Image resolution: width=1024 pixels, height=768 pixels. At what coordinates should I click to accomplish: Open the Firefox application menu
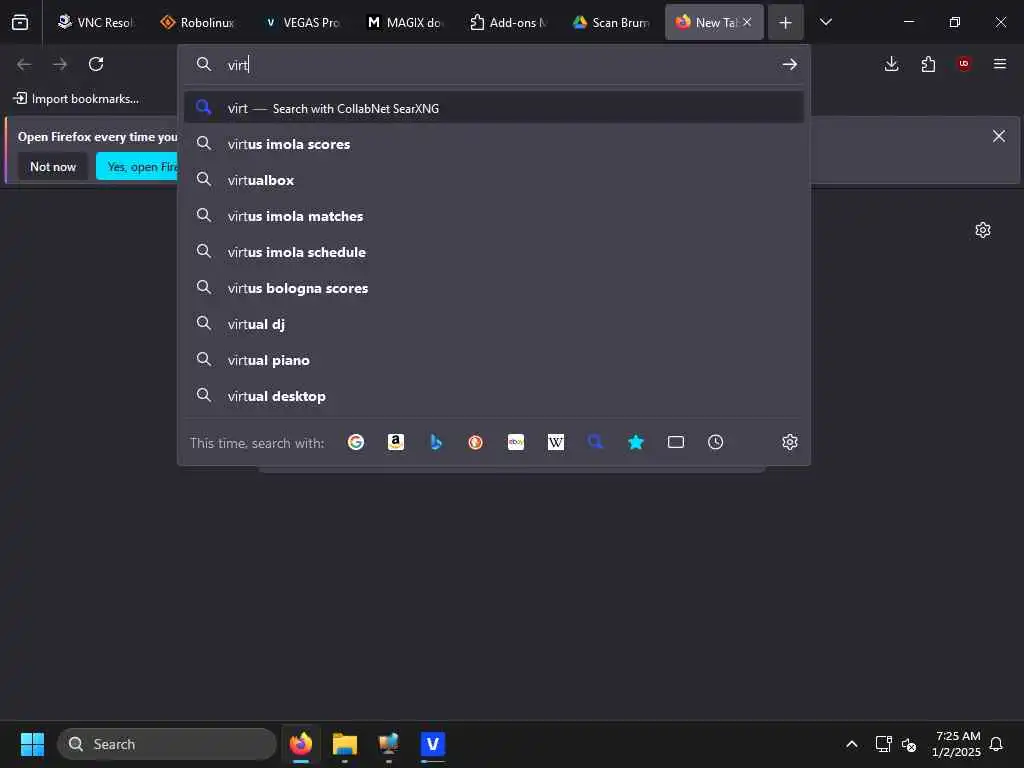point(1000,64)
